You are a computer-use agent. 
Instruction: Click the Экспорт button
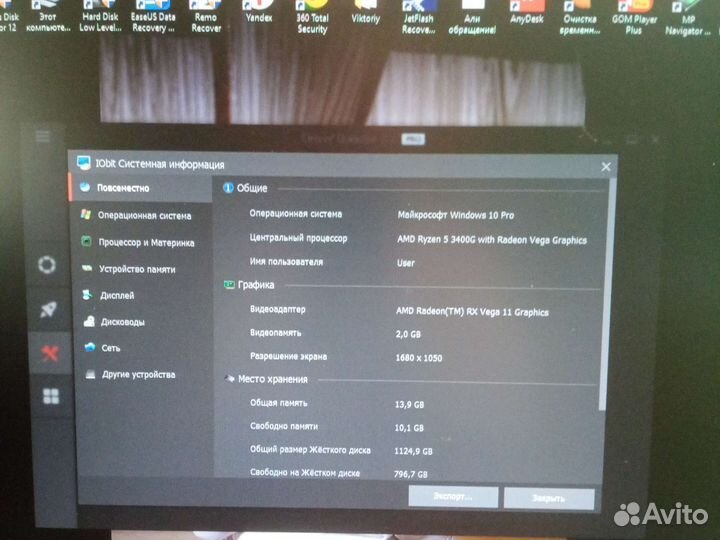[453, 497]
